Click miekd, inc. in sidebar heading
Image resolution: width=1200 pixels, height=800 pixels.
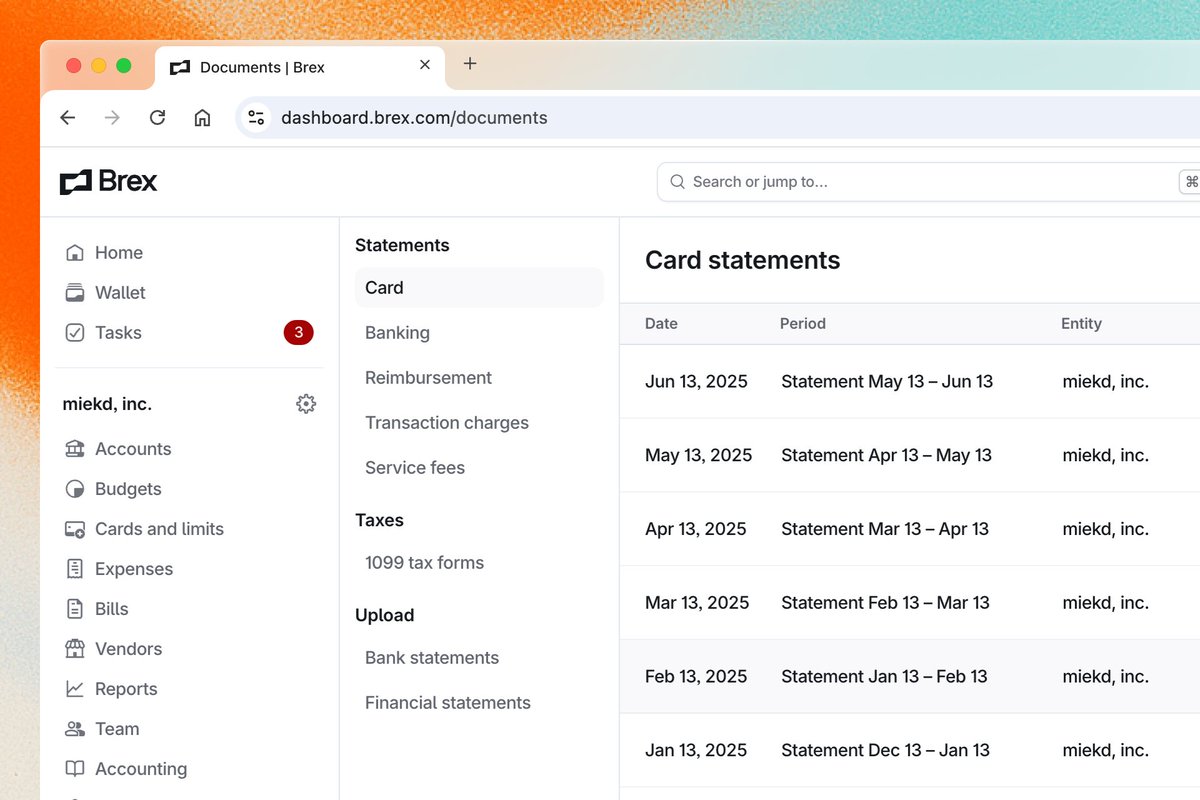pyautogui.click(x=107, y=404)
